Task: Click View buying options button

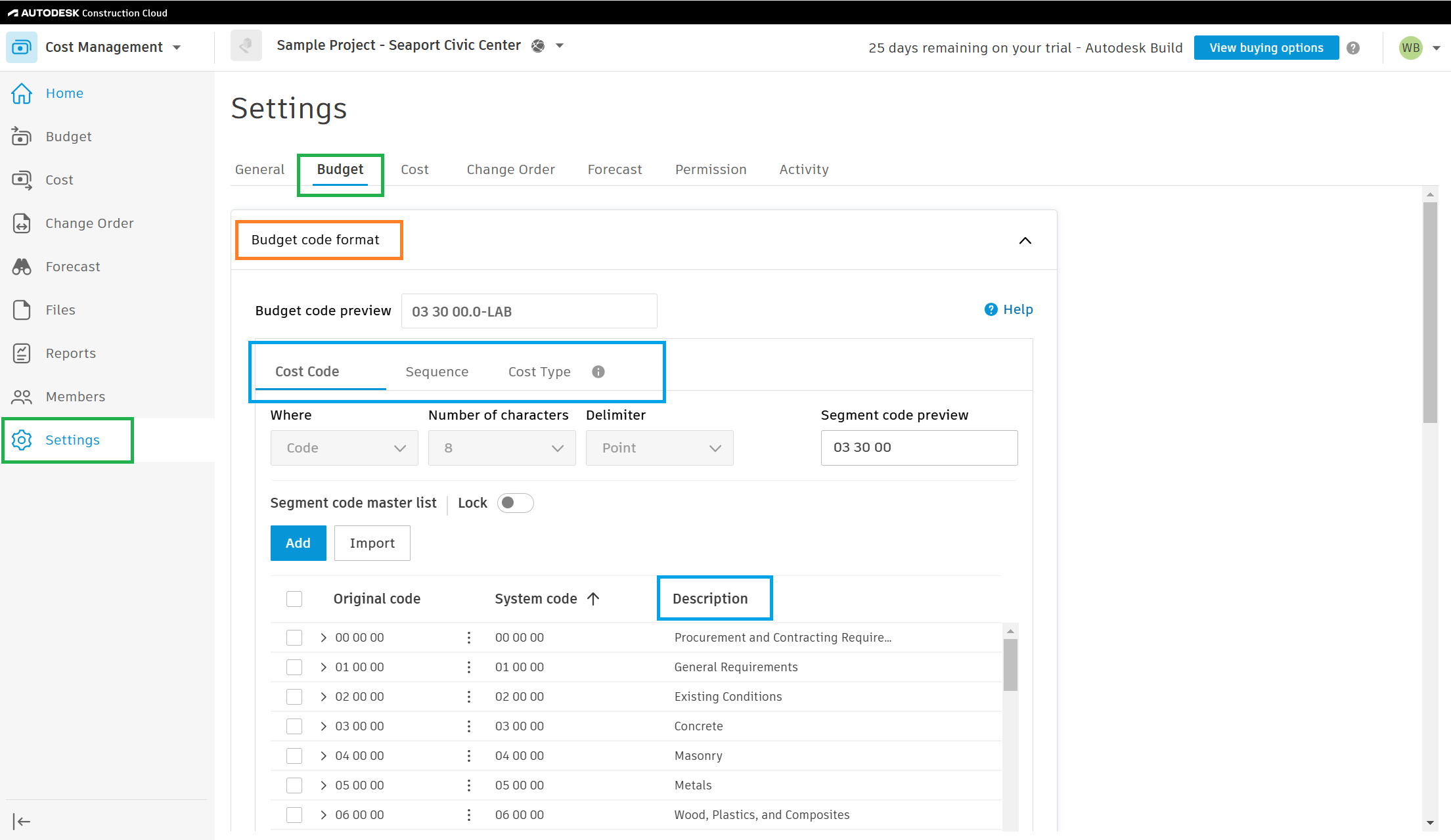Action: tap(1266, 47)
